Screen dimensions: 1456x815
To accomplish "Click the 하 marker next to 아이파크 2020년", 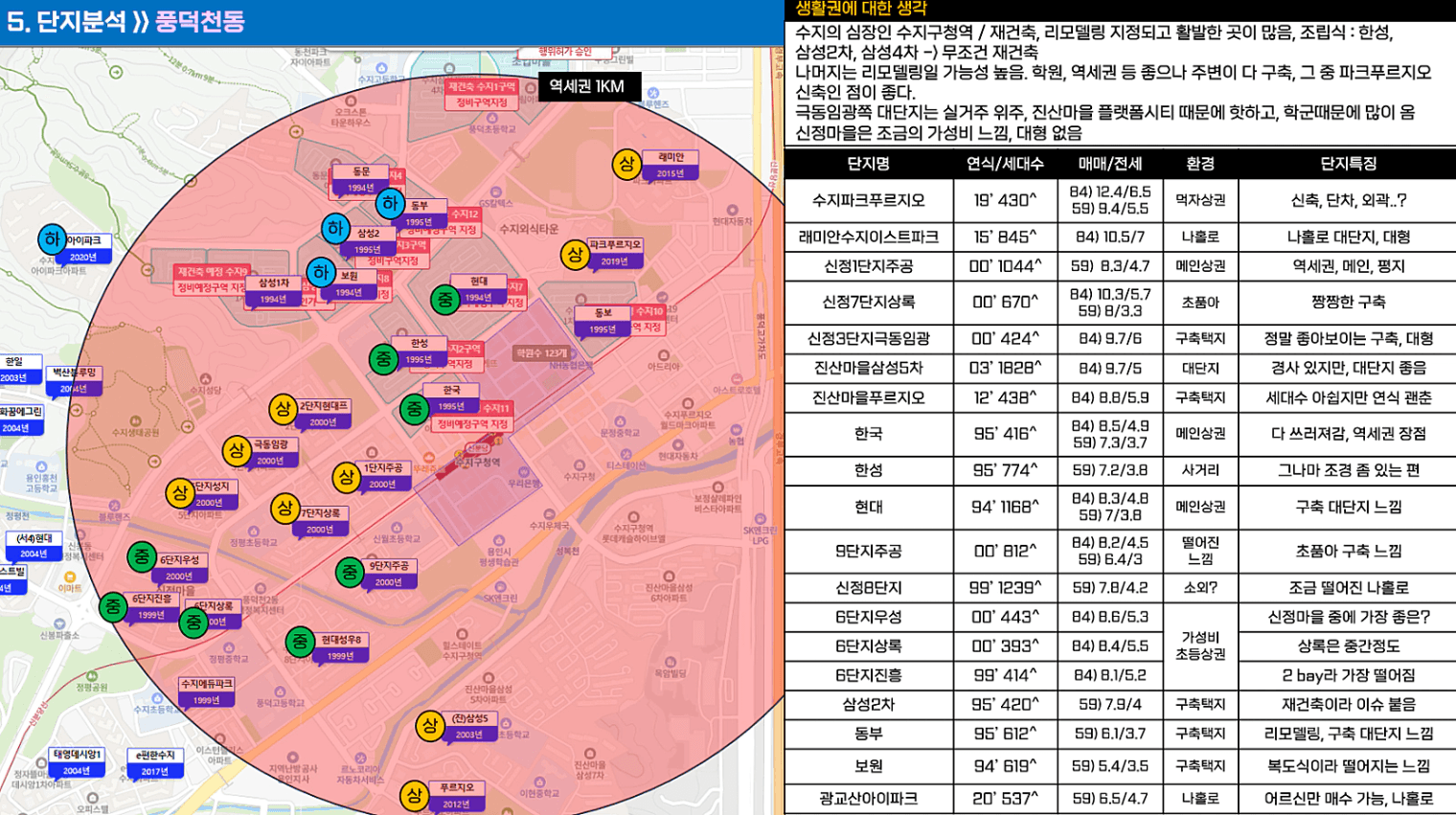I will [52, 239].
